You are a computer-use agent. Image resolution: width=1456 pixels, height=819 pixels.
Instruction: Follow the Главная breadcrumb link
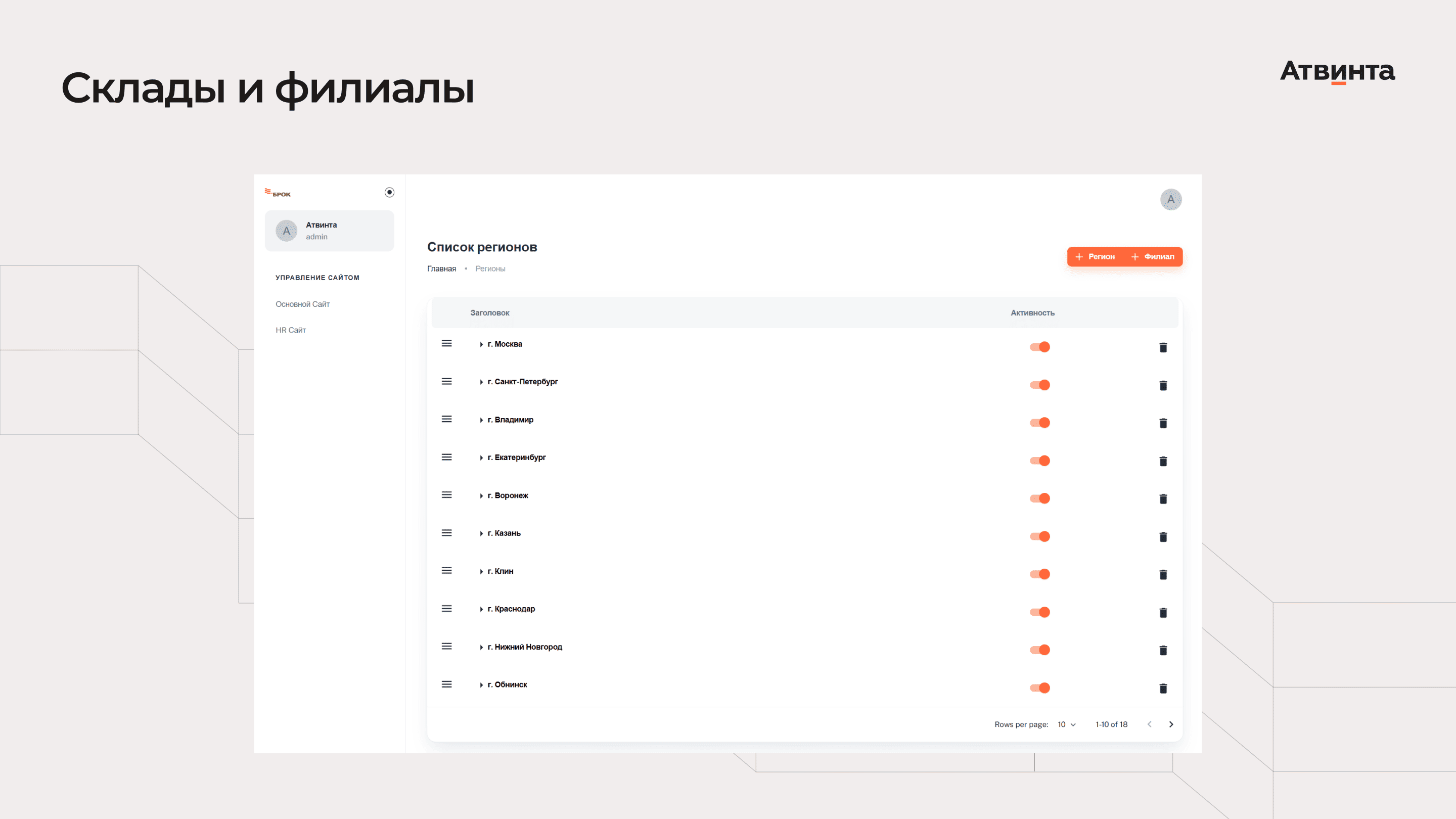441,268
